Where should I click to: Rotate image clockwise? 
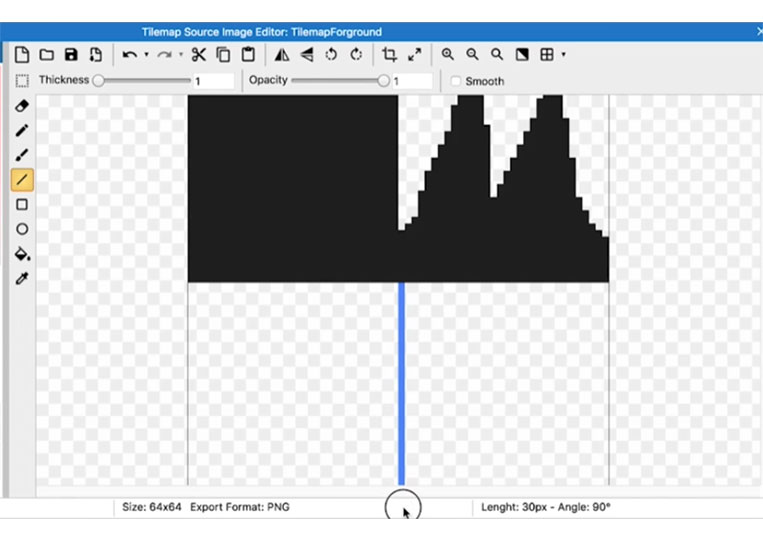356,54
